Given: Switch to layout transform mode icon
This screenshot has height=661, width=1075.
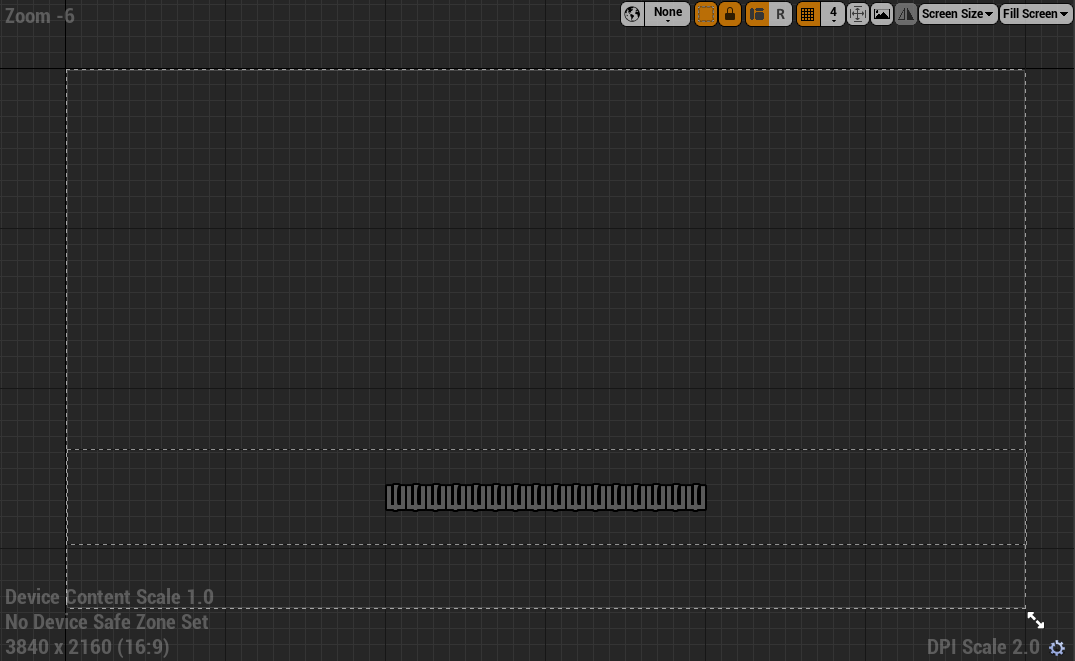Looking at the screenshot, I should pos(757,14).
